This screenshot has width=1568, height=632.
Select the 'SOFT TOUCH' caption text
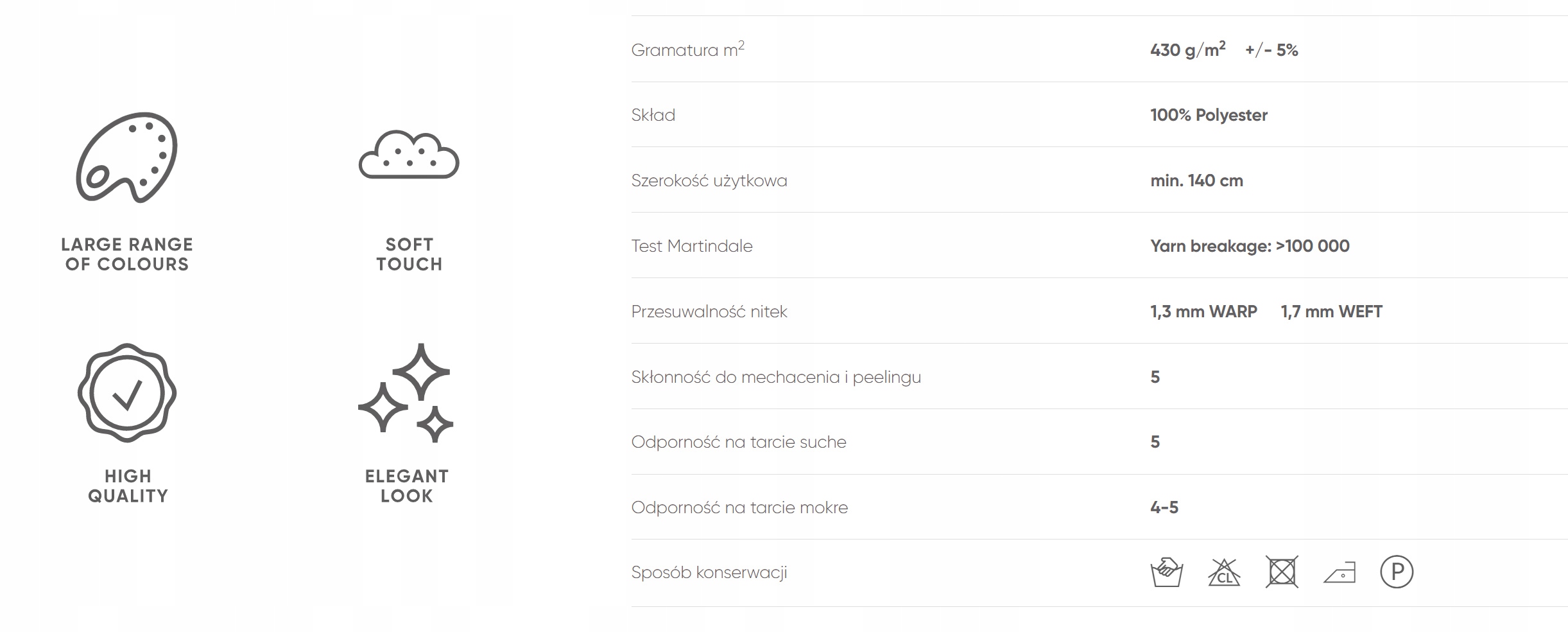click(409, 254)
